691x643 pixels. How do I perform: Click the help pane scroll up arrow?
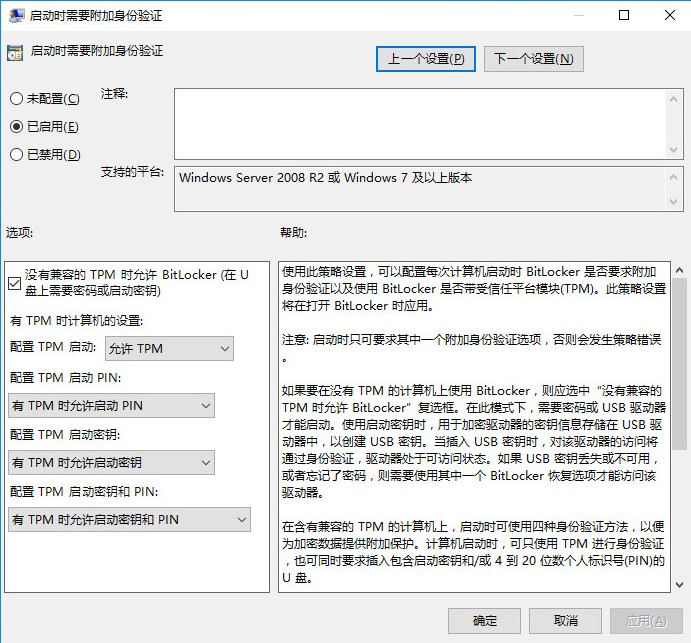[680, 270]
